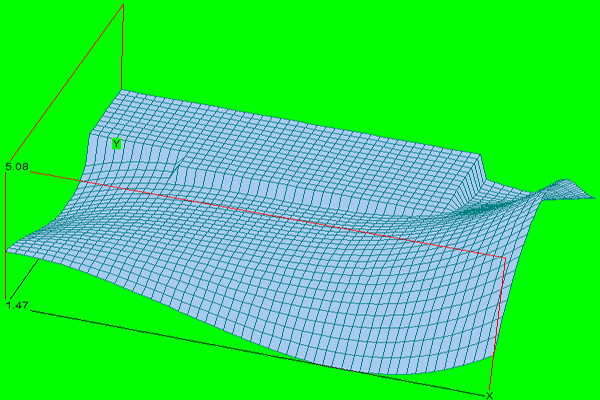Click the surface corner where the red lines meet
The height and width of the screenshot is (400, 600).
pos(505,259)
